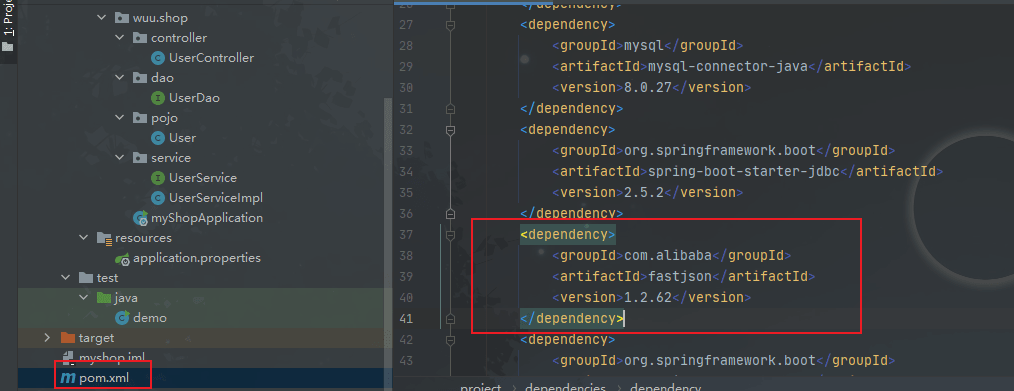Click the pojo package folder icon
The width and height of the screenshot is (1014, 391).
click(140, 118)
